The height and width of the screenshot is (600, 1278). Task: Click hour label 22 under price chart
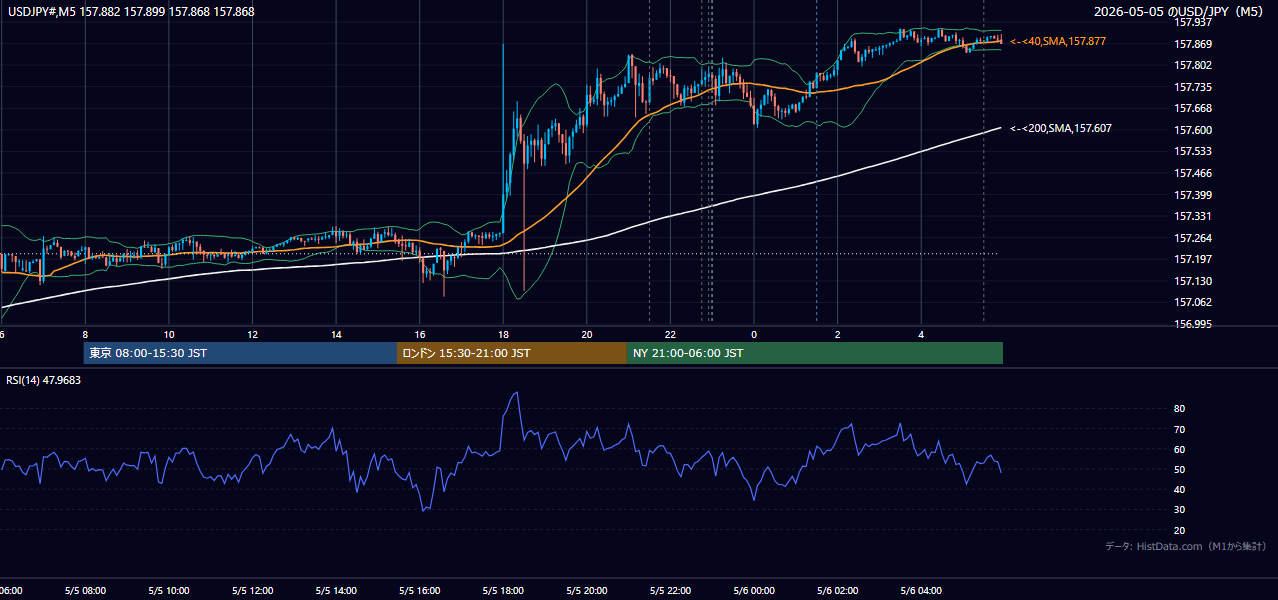pos(670,334)
